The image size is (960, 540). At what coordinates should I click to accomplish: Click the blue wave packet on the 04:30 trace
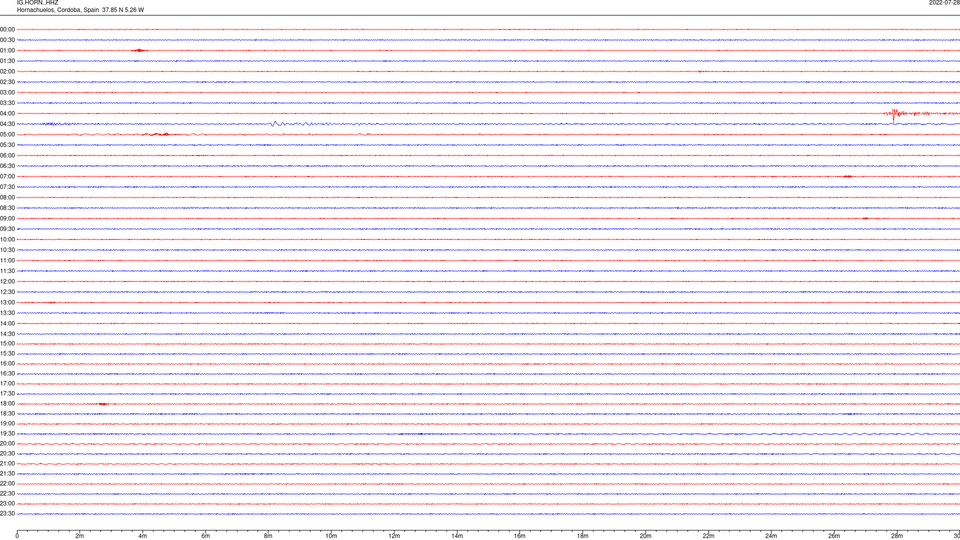pyautogui.click(x=276, y=124)
